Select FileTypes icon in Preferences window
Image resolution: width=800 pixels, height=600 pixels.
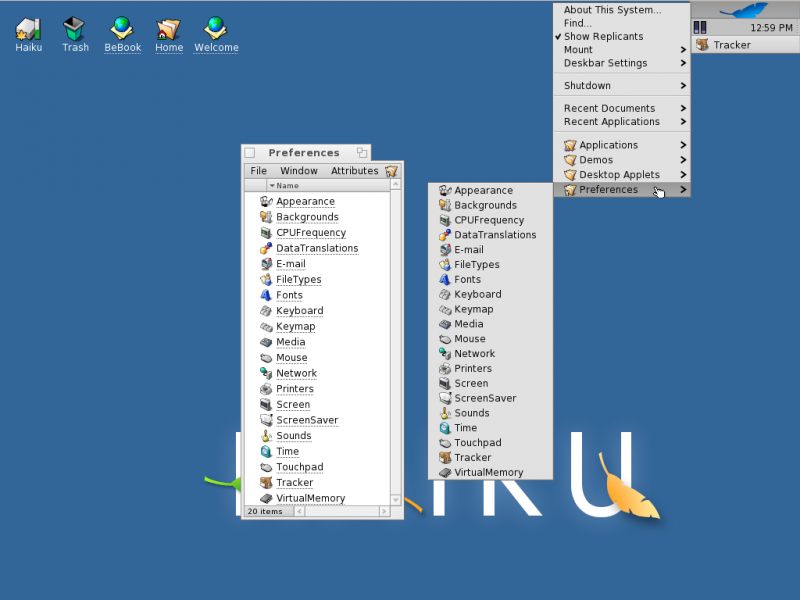coord(266,280)
